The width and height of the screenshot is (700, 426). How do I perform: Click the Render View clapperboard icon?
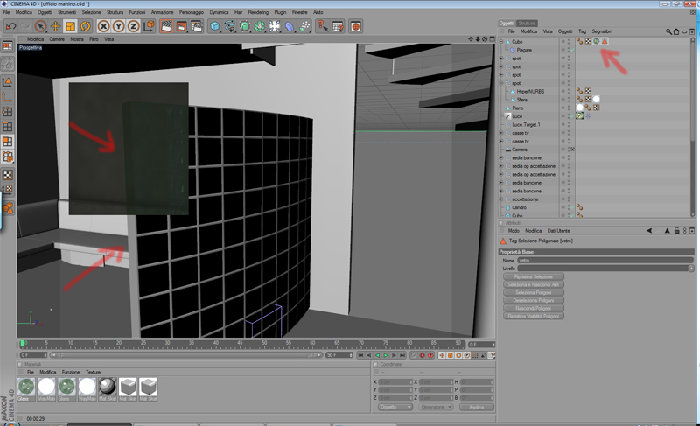(166, 26)
